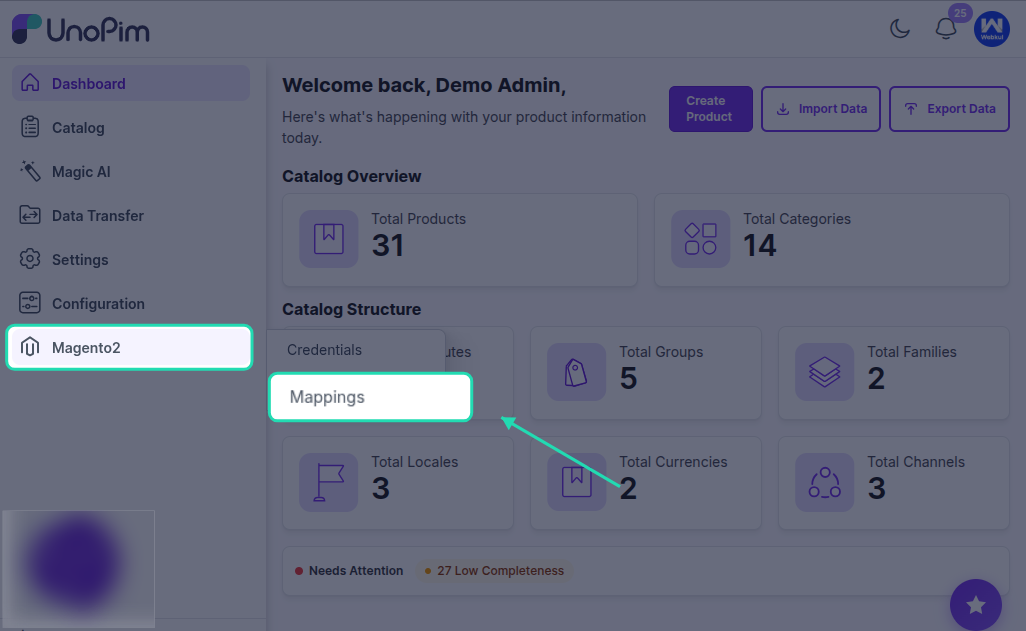Image resolution: width=1026 pixels, height=631 pixels.
Task: Click the Total Groups label
Action: point(661,352)
